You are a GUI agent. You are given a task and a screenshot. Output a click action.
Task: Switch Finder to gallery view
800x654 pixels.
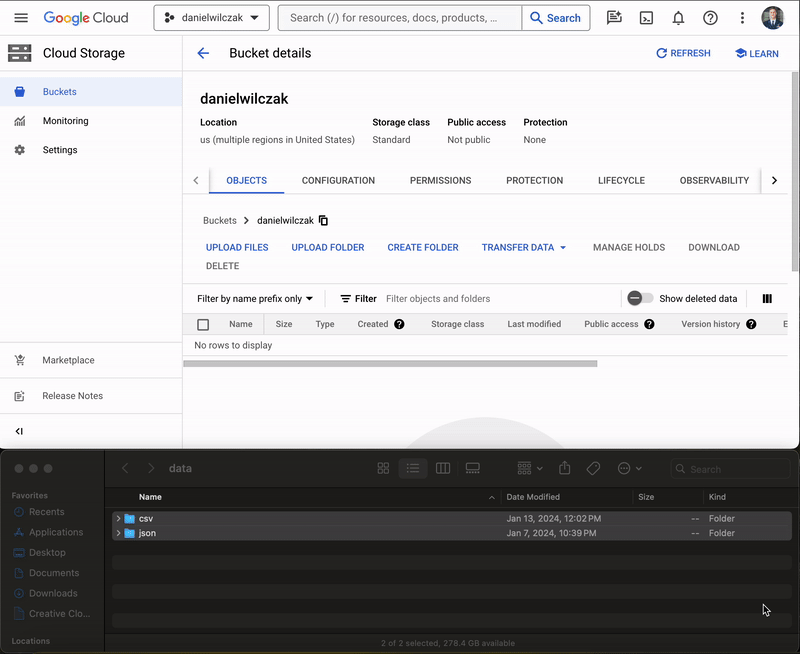pyautogui.click(x=472, y=468)
